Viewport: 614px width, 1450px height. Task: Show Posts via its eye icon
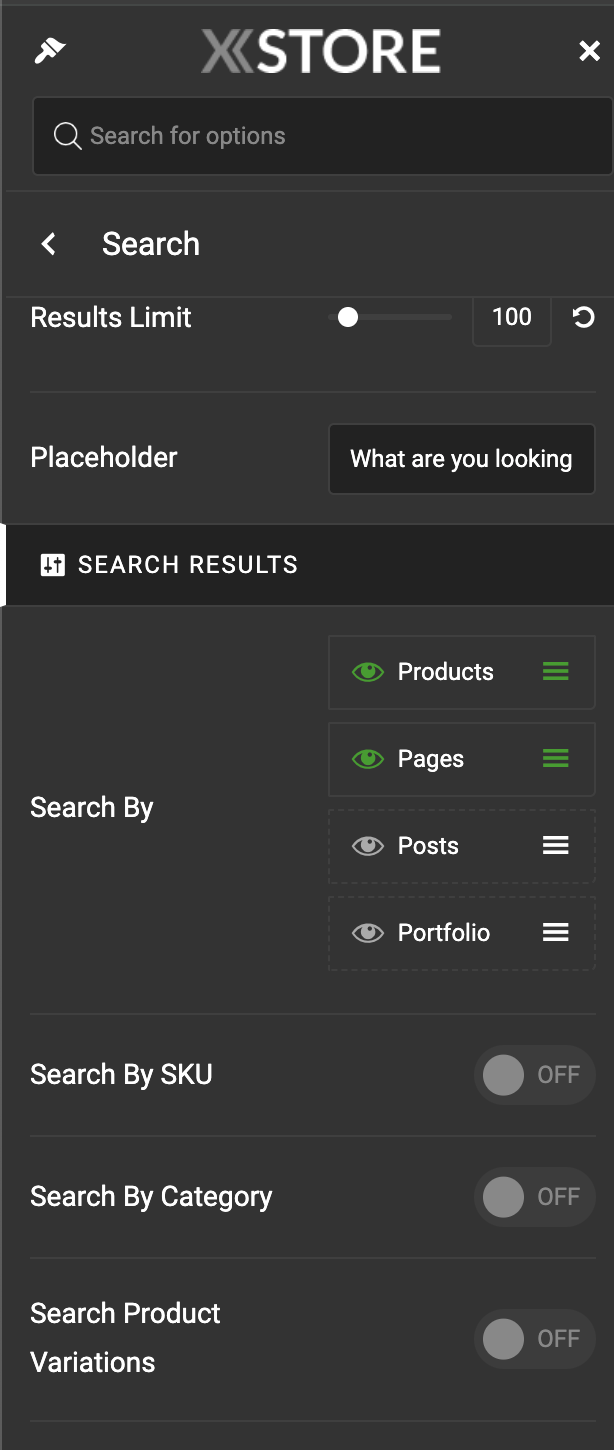tap(368, 846)
